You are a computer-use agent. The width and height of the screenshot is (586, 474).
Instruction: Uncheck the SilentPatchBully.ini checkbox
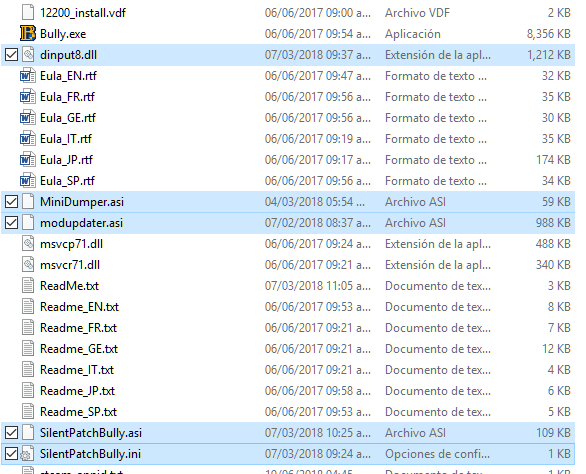(12, 454)
